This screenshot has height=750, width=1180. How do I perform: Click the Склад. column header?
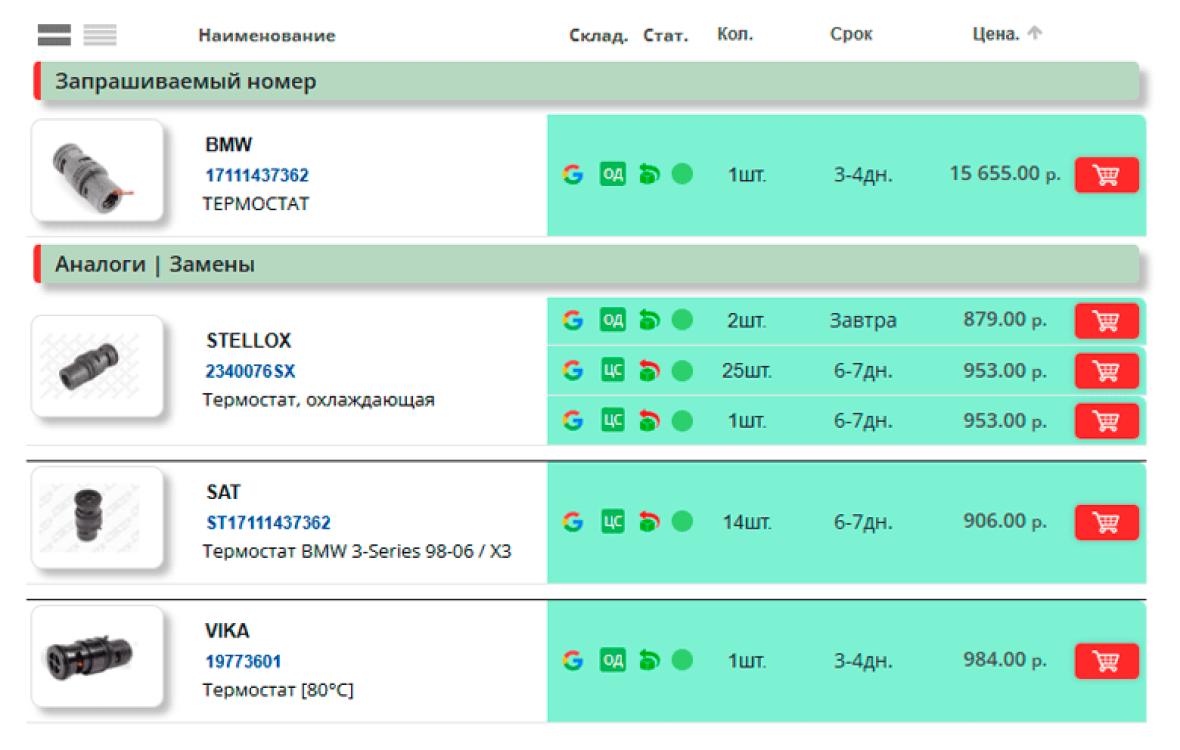[x=598, y=35]
